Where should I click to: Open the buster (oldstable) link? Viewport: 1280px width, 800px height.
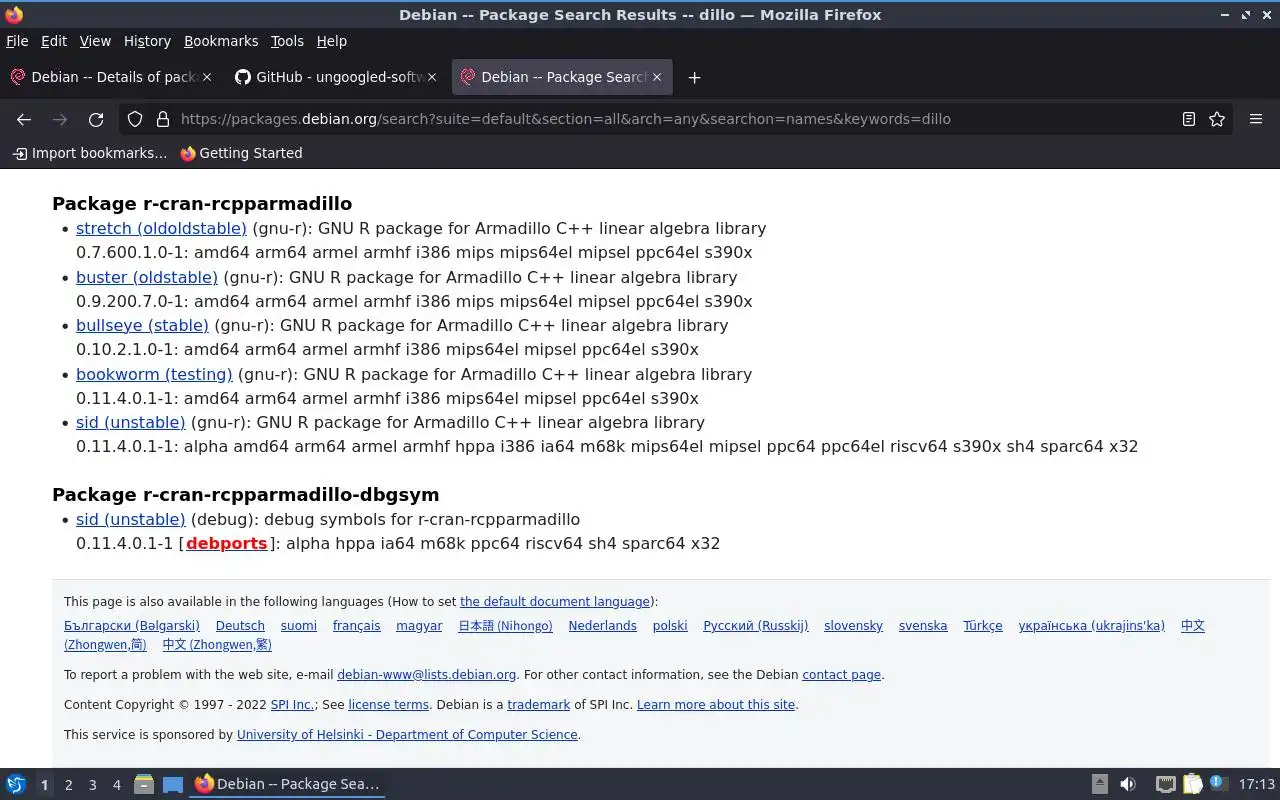[x=147, y=277]
